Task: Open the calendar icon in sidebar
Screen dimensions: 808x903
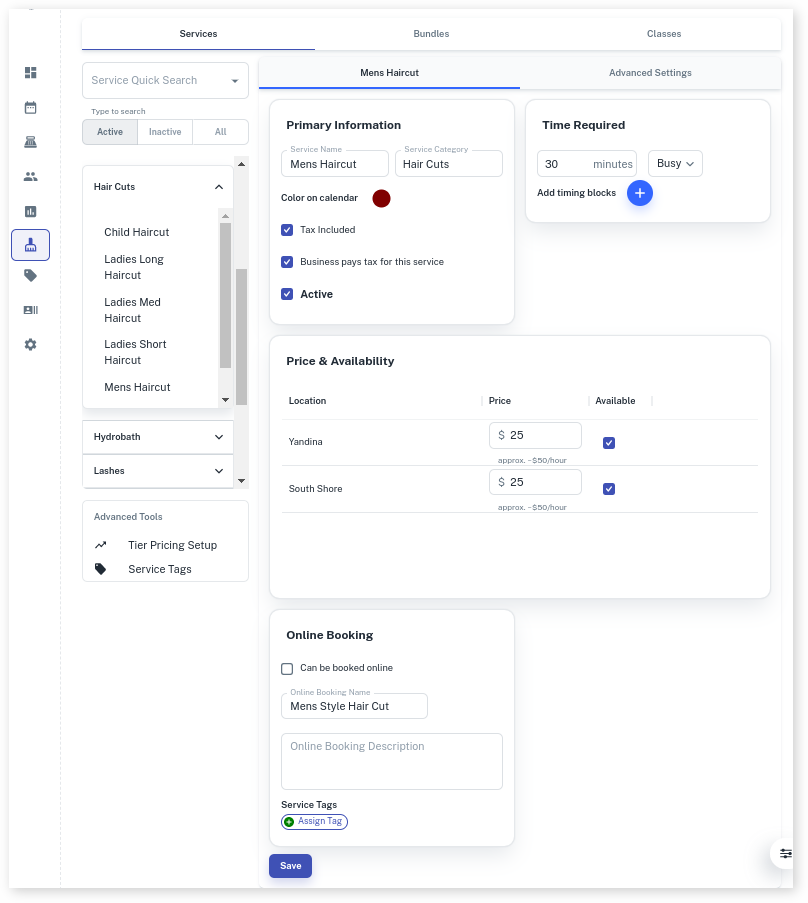Action: click(31, 108)
